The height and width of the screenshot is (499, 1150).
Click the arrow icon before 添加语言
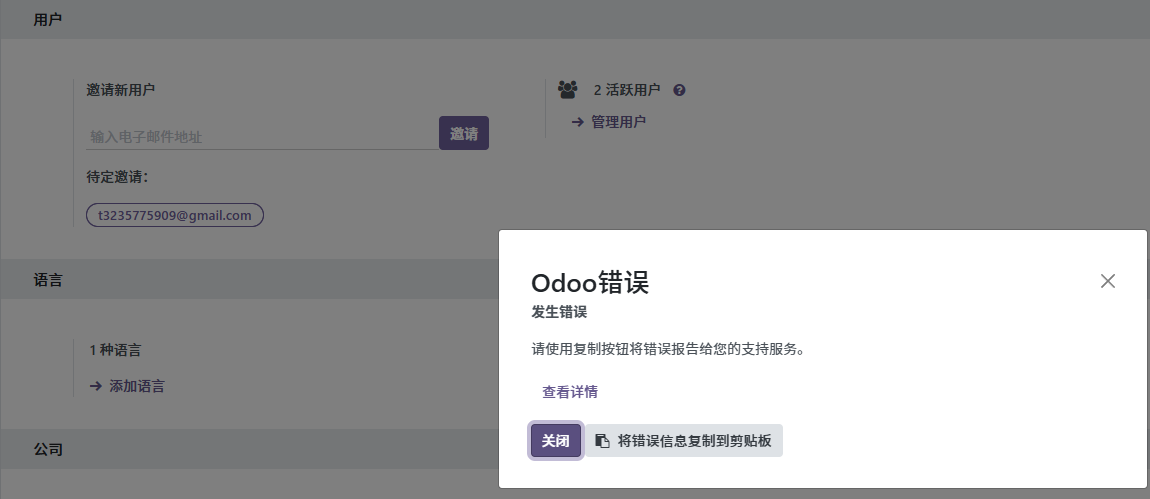coord(95,386)
